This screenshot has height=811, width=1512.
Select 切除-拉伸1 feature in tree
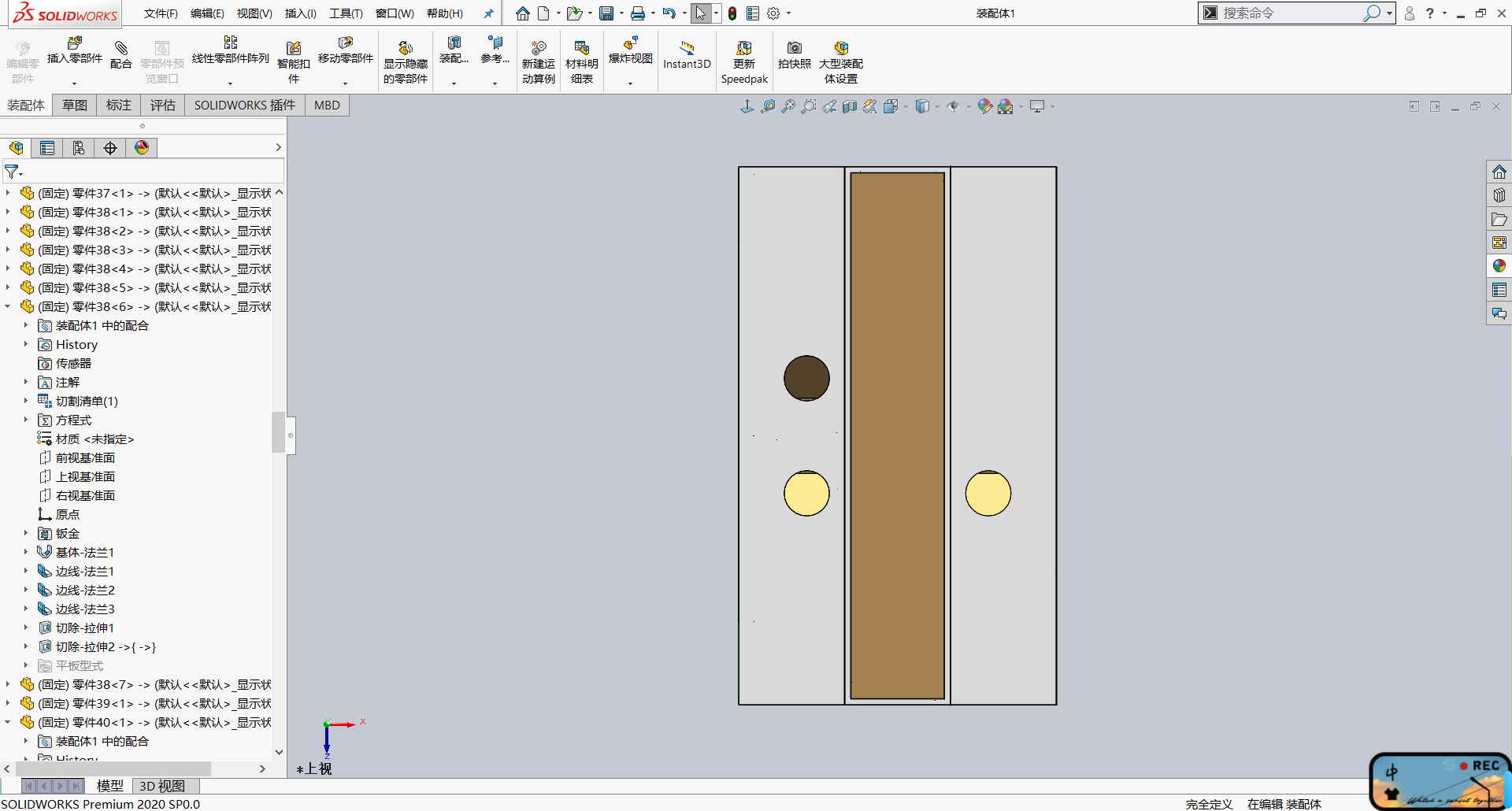pyautogui.click(x=85, y=628)
